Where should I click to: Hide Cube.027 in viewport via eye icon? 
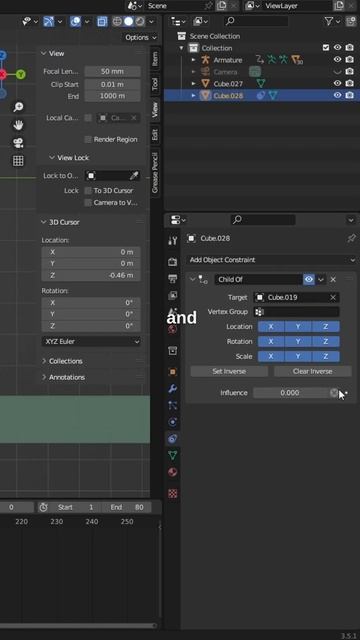(338, 83)
